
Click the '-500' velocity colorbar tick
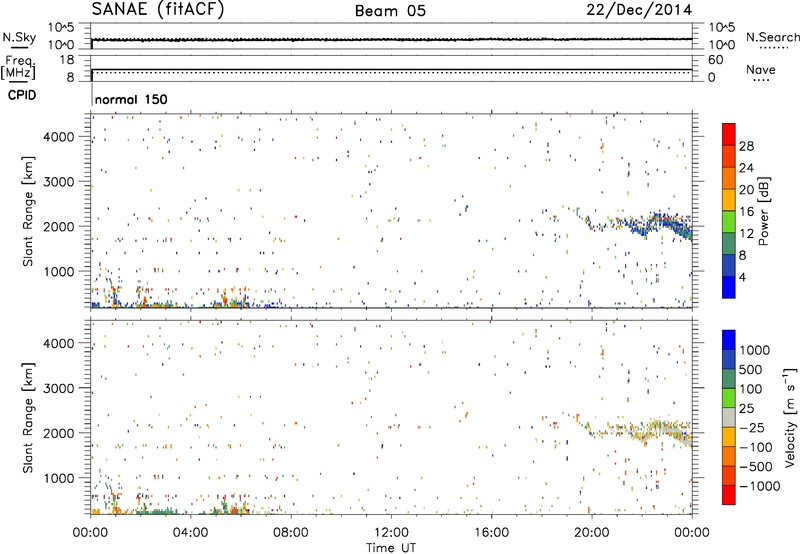(x=756, y=466)
